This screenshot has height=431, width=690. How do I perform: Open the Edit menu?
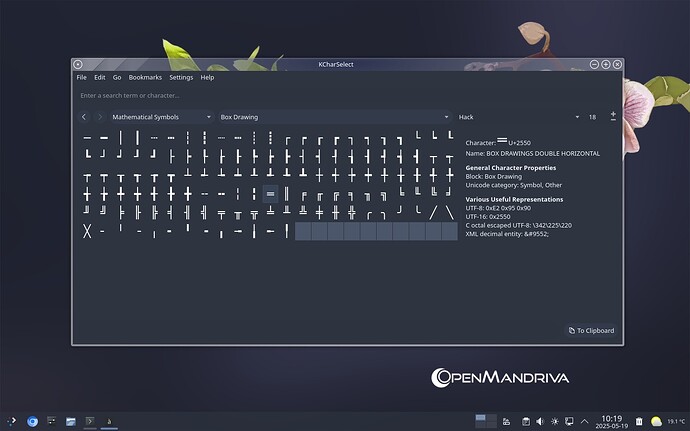pyautogui.click(x=99, y=77)
